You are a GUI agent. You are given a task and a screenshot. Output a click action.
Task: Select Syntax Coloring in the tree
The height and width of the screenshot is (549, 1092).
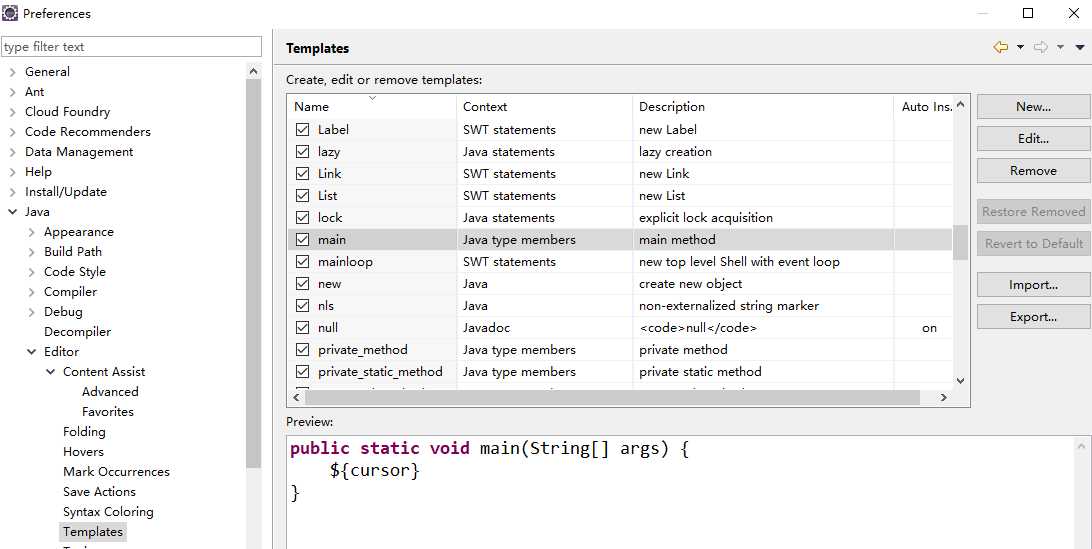coord(108,512)
